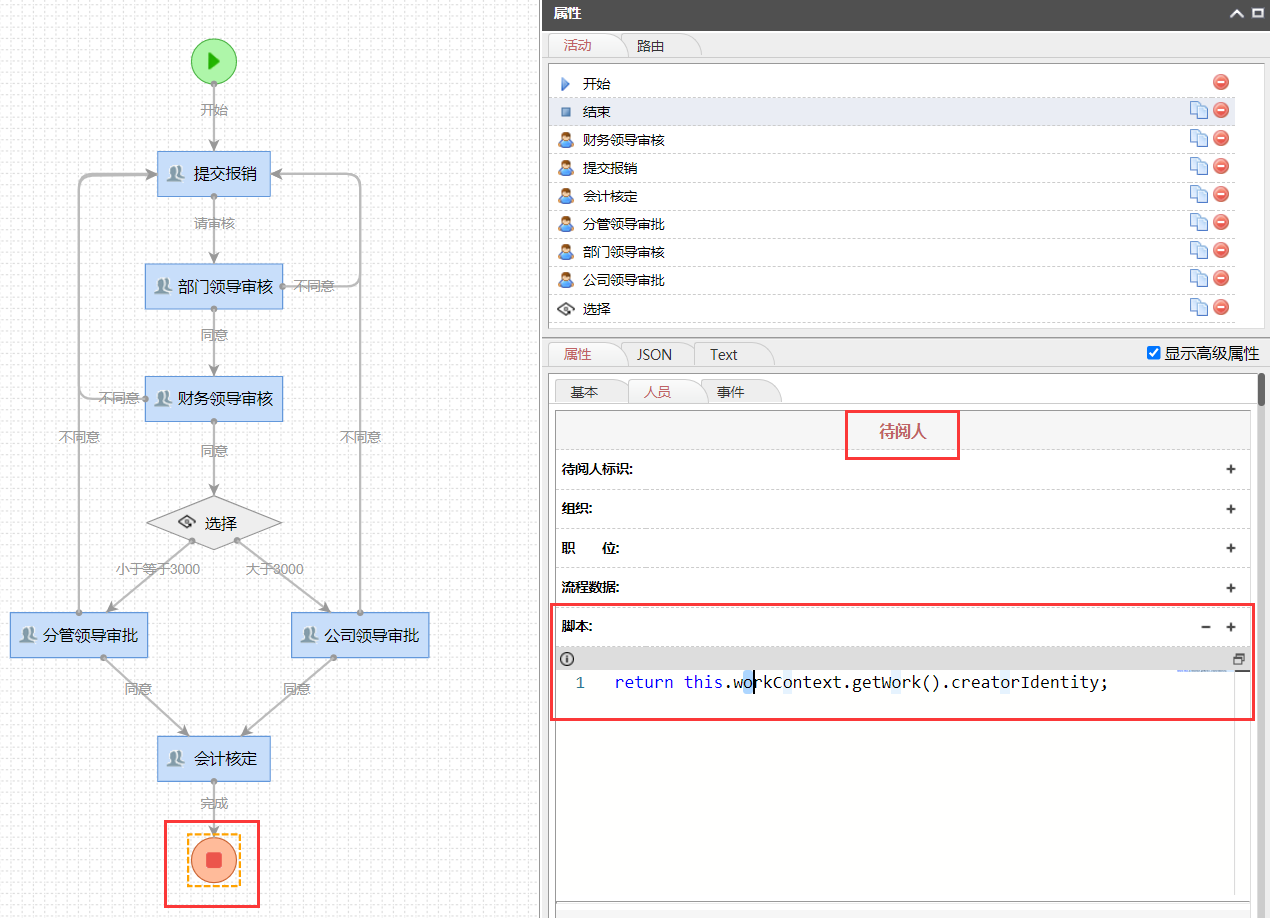Copy the 会计核定 activity row
Viewport: 1272px width, 918px height.
(x=1198, y=195)
